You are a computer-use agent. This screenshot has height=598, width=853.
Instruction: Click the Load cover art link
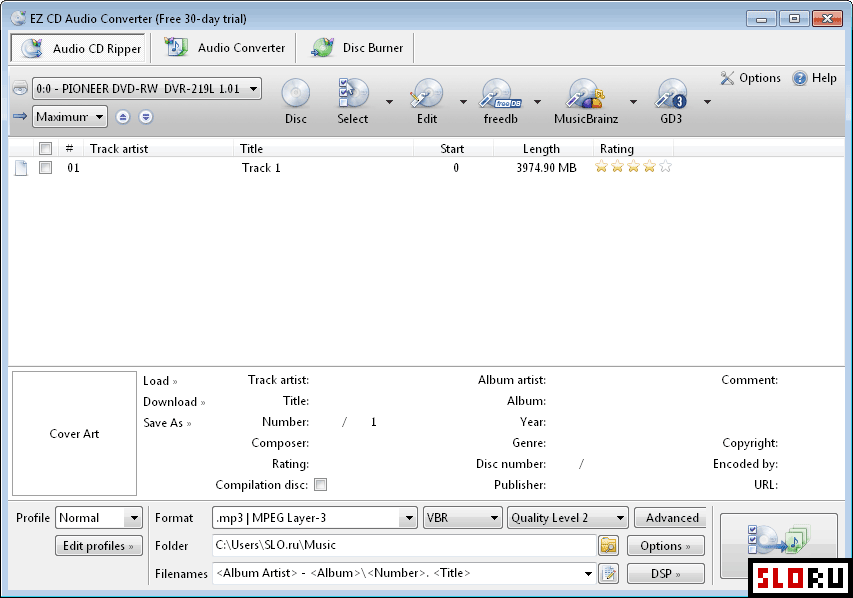[160, 381]
